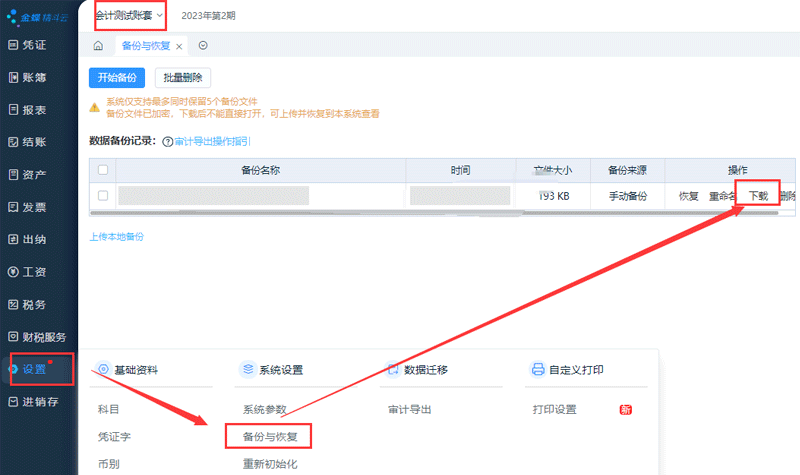Select 备份与恢复 in the settings menu
Viewport: 800px width, 475px height.
tap(270, 437)
